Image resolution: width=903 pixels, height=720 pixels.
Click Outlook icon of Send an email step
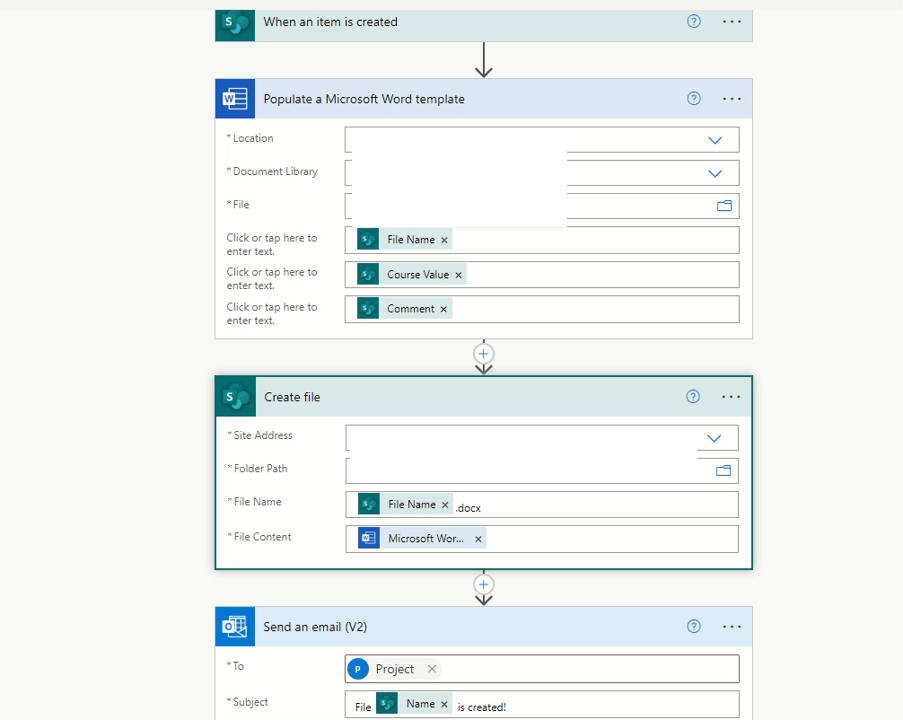235,627
